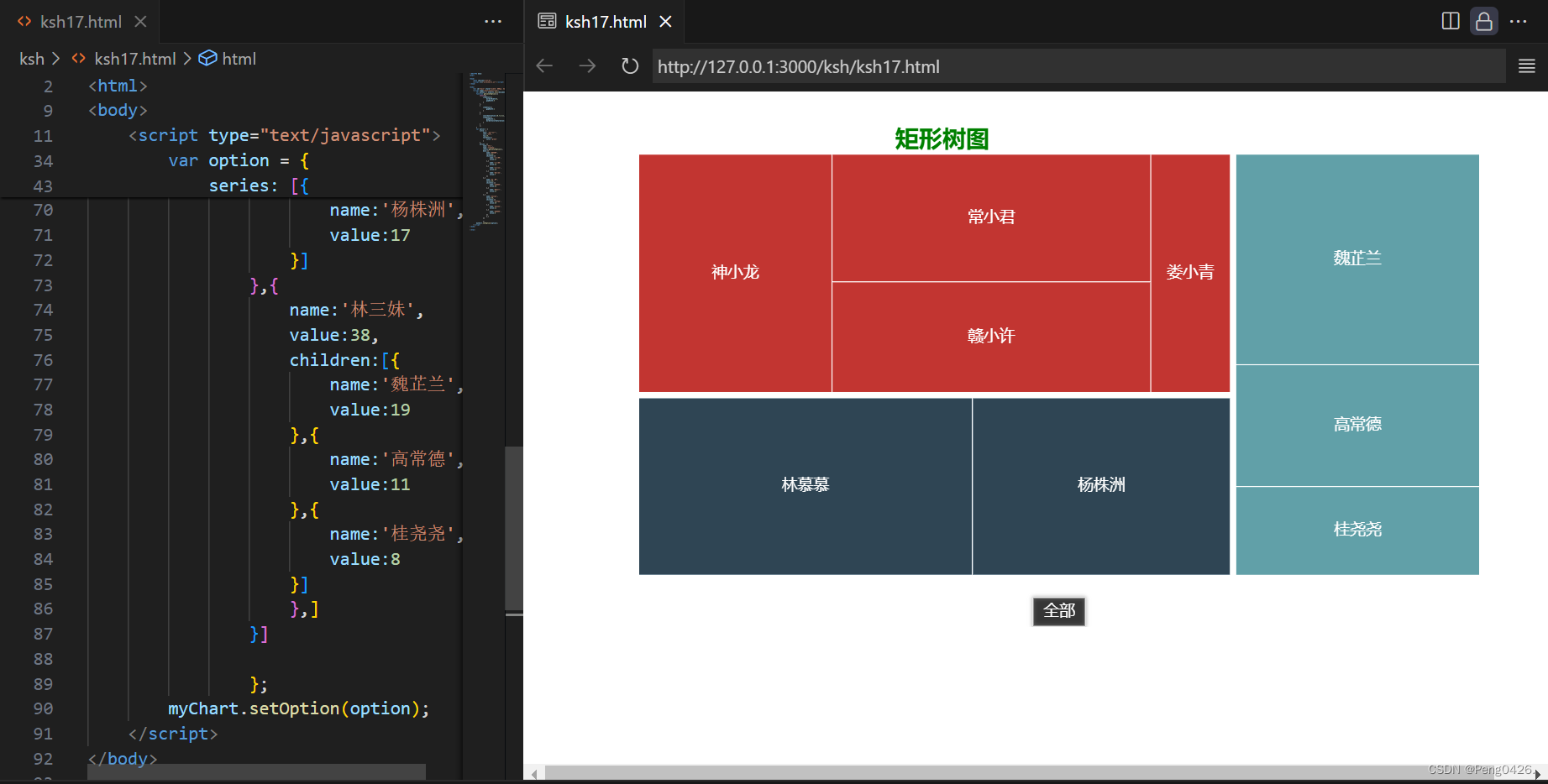Click the 矩形树图 chart title

click(x=942, y=139)
